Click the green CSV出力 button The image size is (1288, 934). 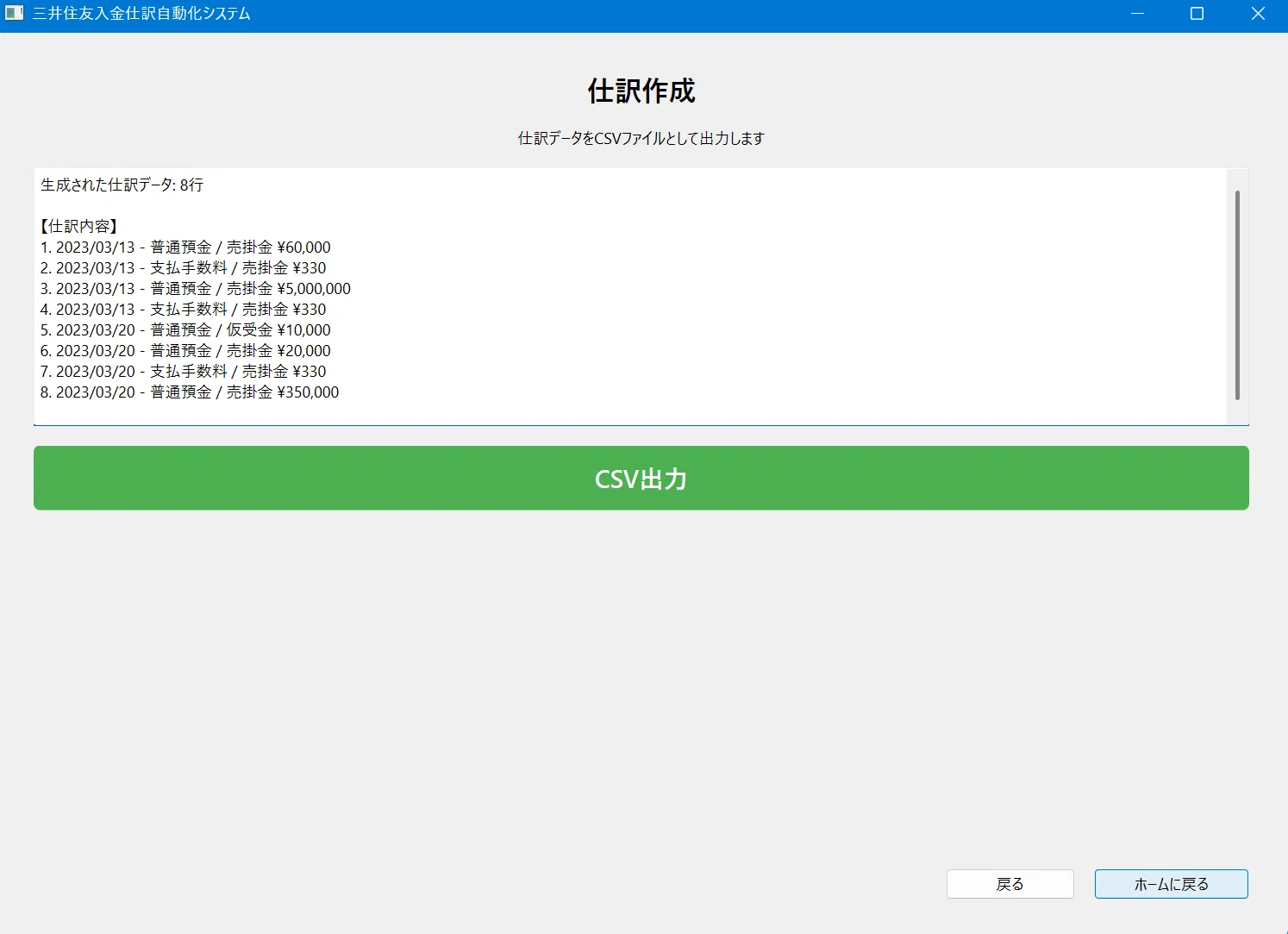[x=641, y=478]
